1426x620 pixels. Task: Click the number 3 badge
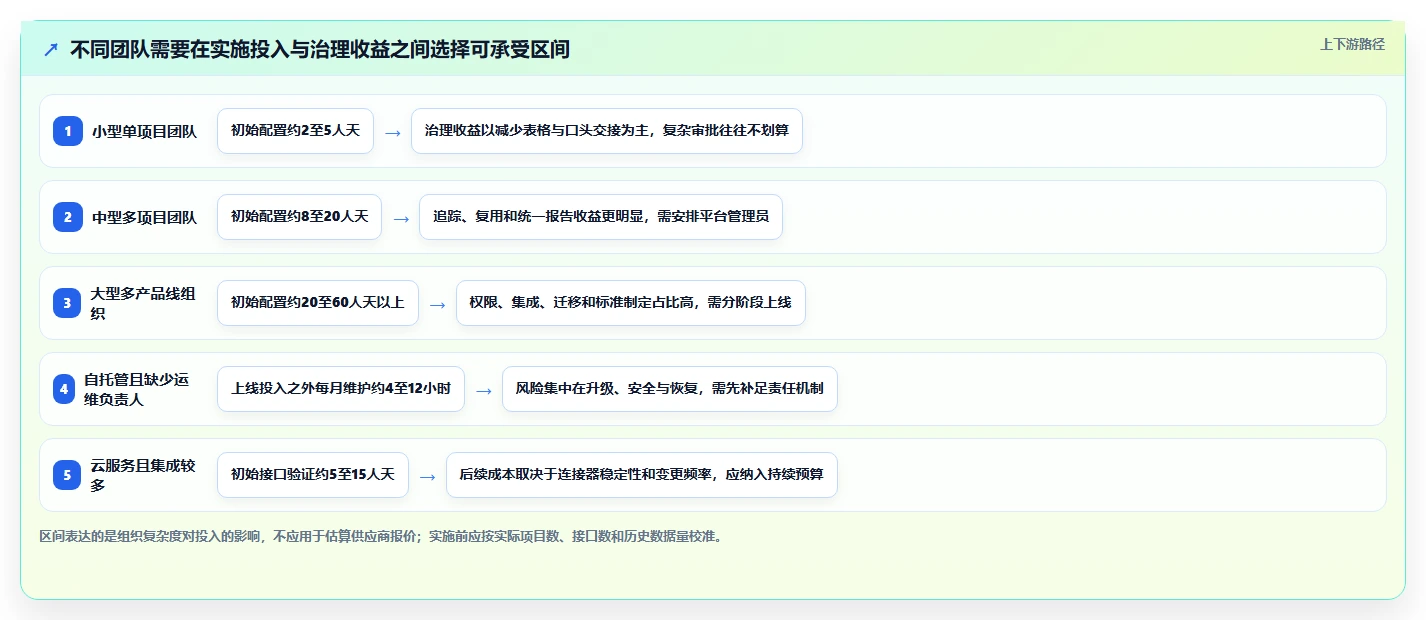coord(67,303)
